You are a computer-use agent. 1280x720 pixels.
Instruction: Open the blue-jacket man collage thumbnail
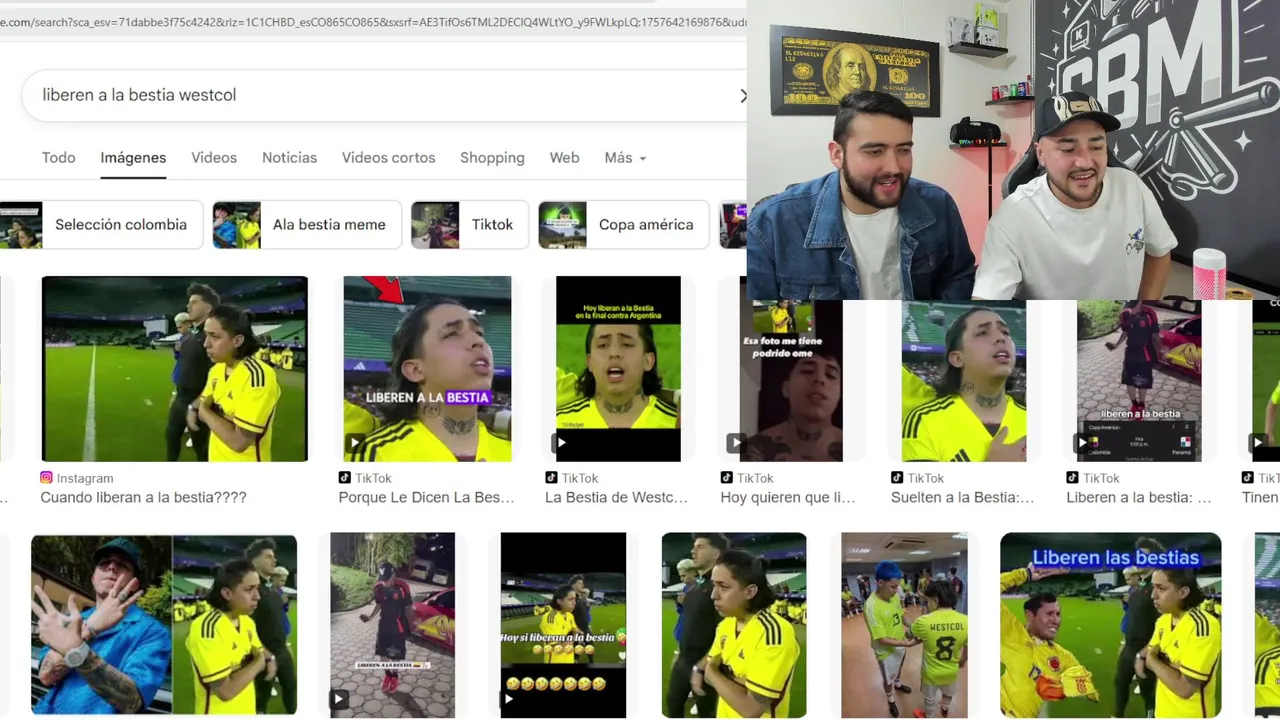[164, 625]
